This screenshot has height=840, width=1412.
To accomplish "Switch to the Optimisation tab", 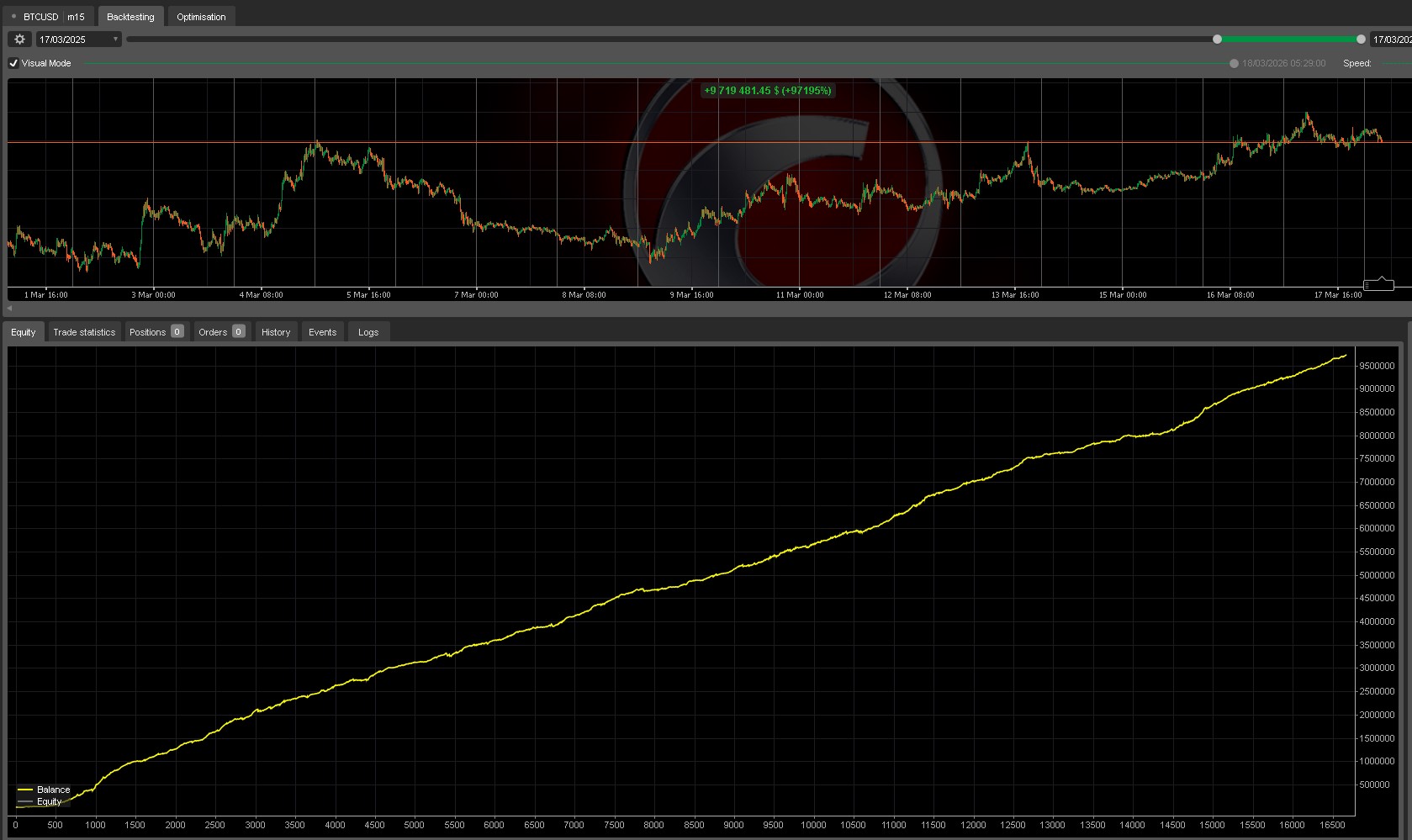I will click(201, 17).
